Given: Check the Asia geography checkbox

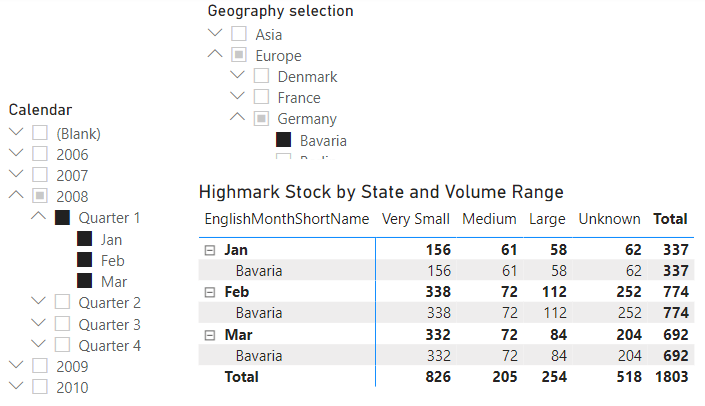Looking at the screenshot, I should click(239, 35).
